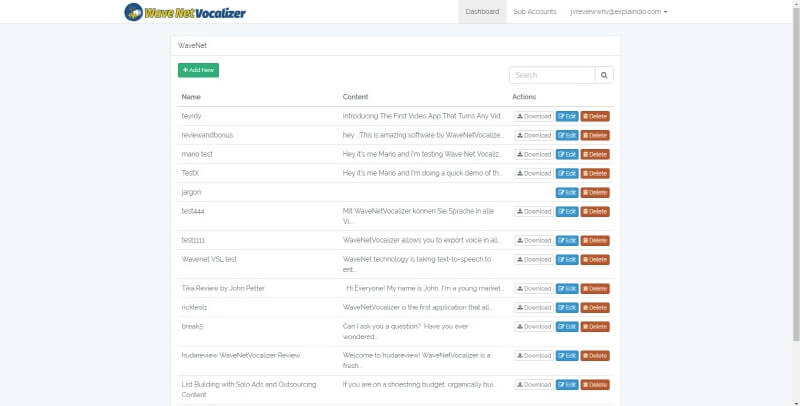Edit the jargon entry
Screen dimensions: 800x406
tap(567, 193)
